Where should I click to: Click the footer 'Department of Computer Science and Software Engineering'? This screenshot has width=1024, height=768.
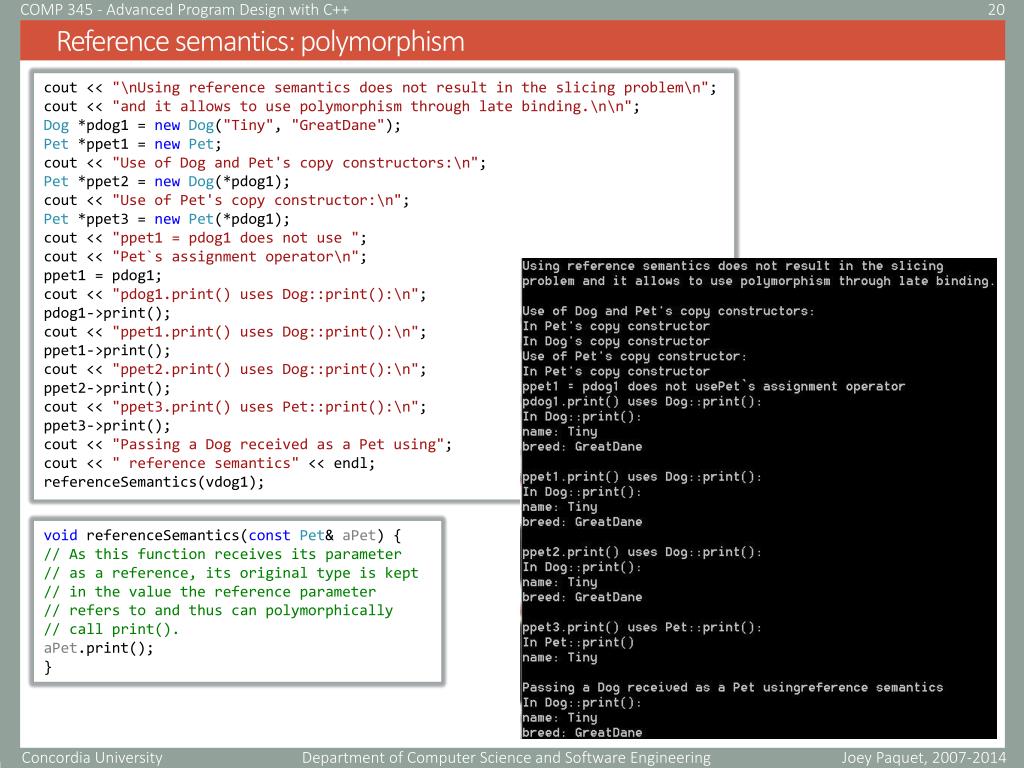point(506,758)
